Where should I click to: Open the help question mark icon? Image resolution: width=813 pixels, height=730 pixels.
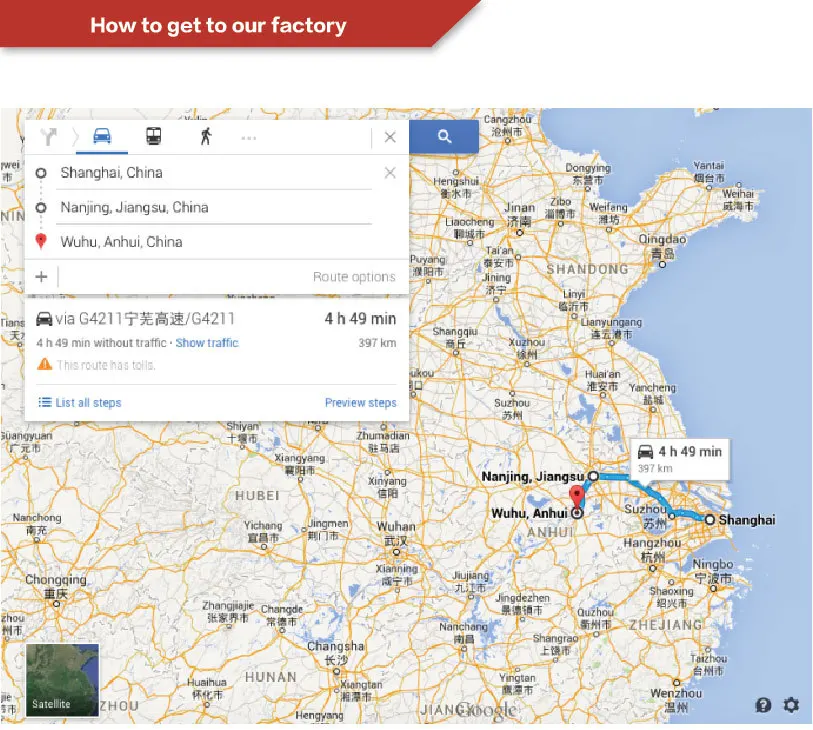[763, 705]
